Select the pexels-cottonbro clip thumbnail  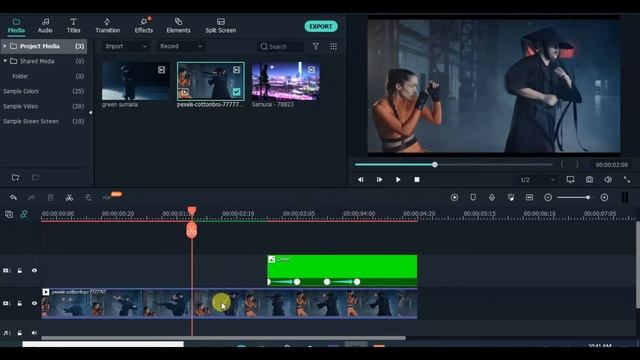(211, 81)
